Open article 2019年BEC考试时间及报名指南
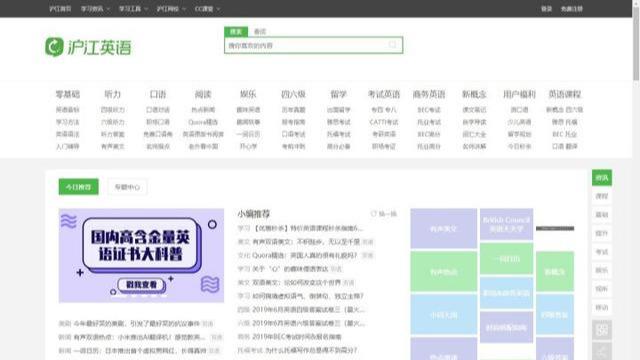The width and height of the screenshot is (640, 360). click(297, 337)
